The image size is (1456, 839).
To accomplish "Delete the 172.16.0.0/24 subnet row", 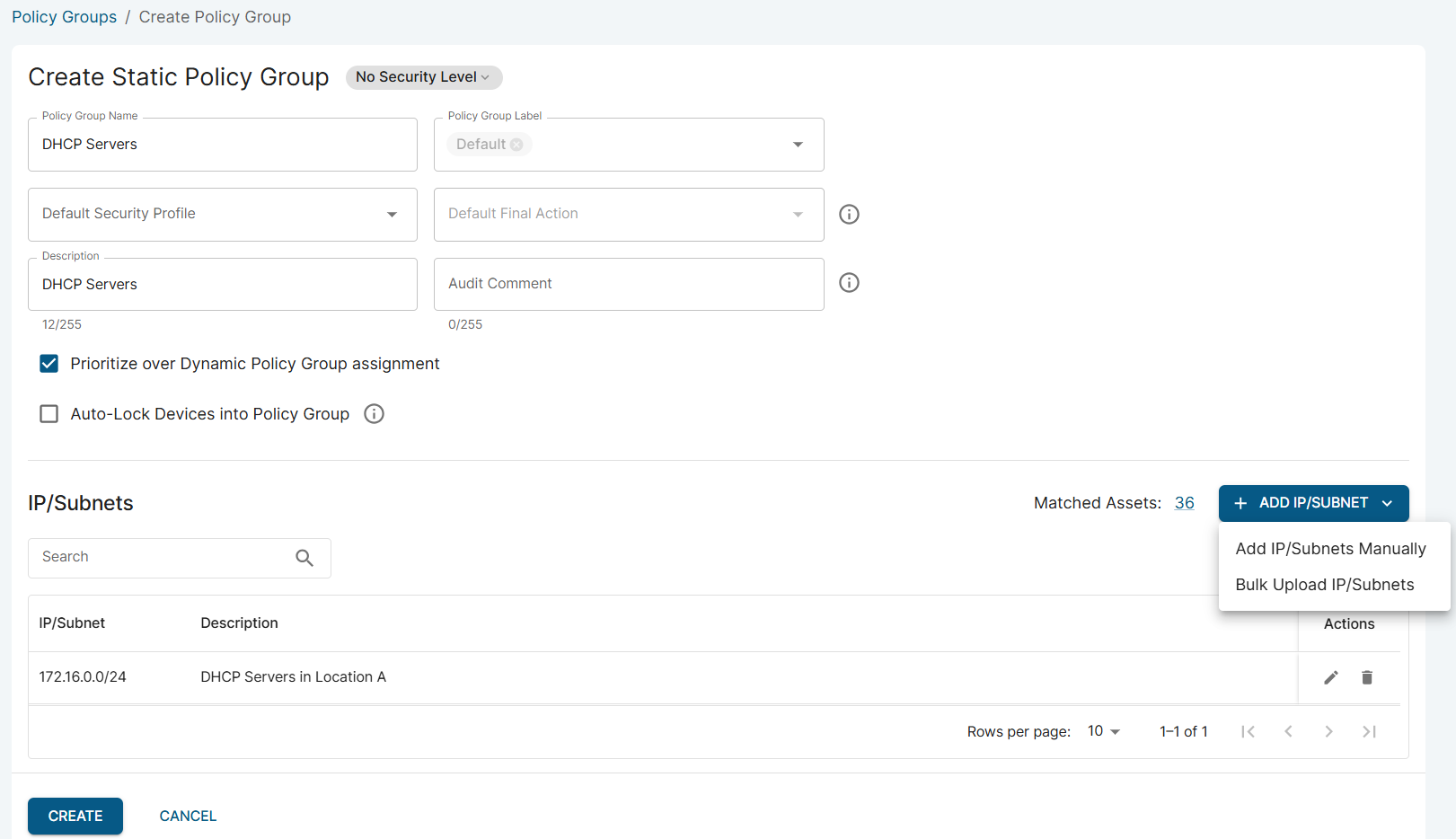I will pos(1366,677).
